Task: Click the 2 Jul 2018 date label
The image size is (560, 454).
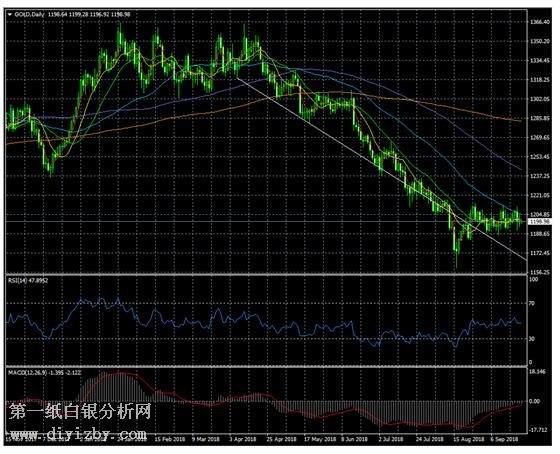Action: 391,439
